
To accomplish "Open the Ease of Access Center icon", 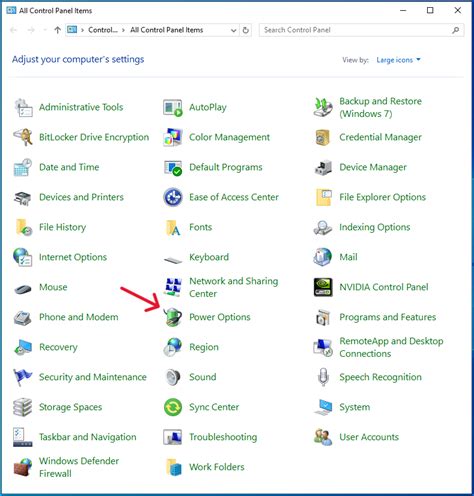I will pos(173,197).
